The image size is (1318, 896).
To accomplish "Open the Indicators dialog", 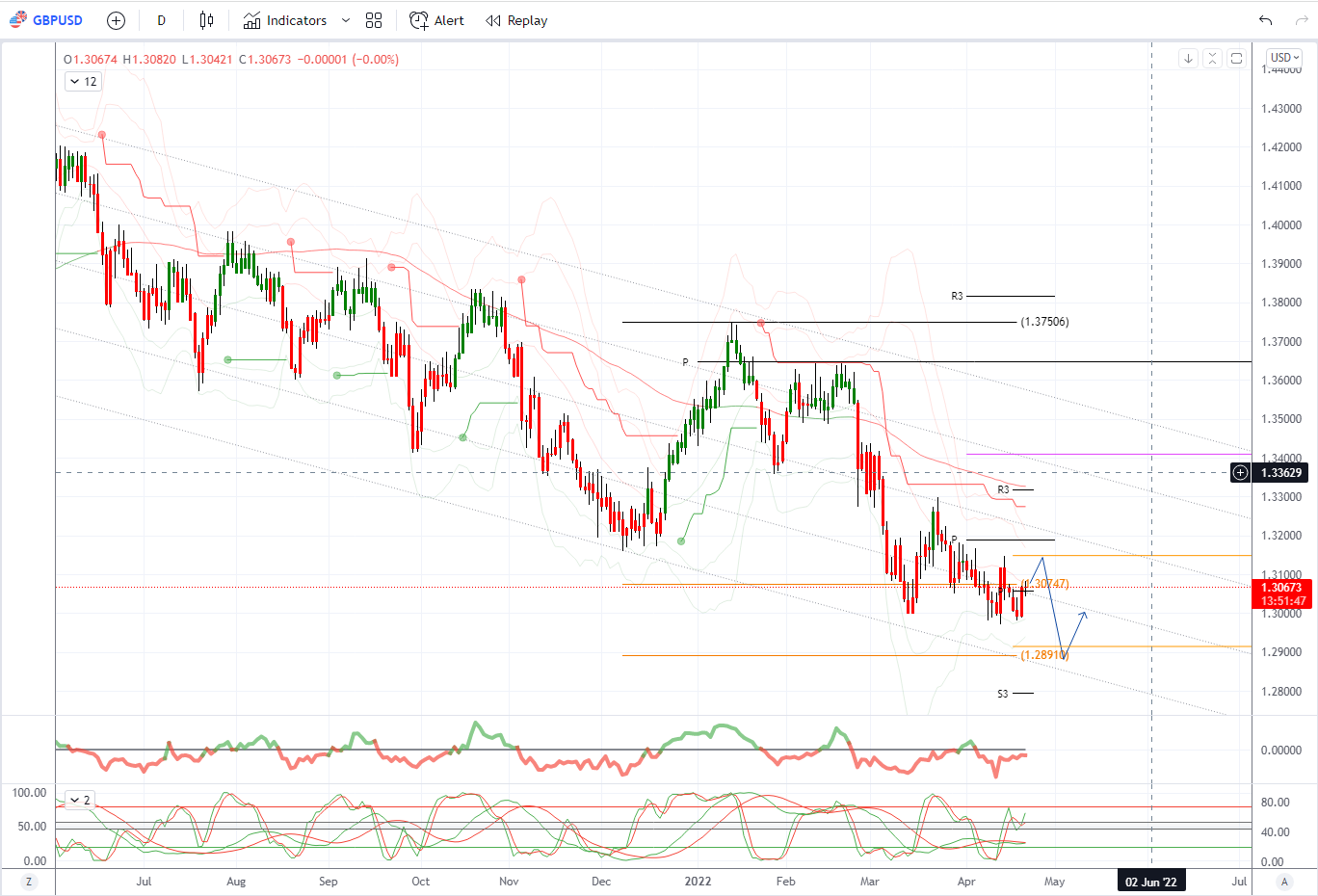I will pyautogui.click(x=285, y=20).
